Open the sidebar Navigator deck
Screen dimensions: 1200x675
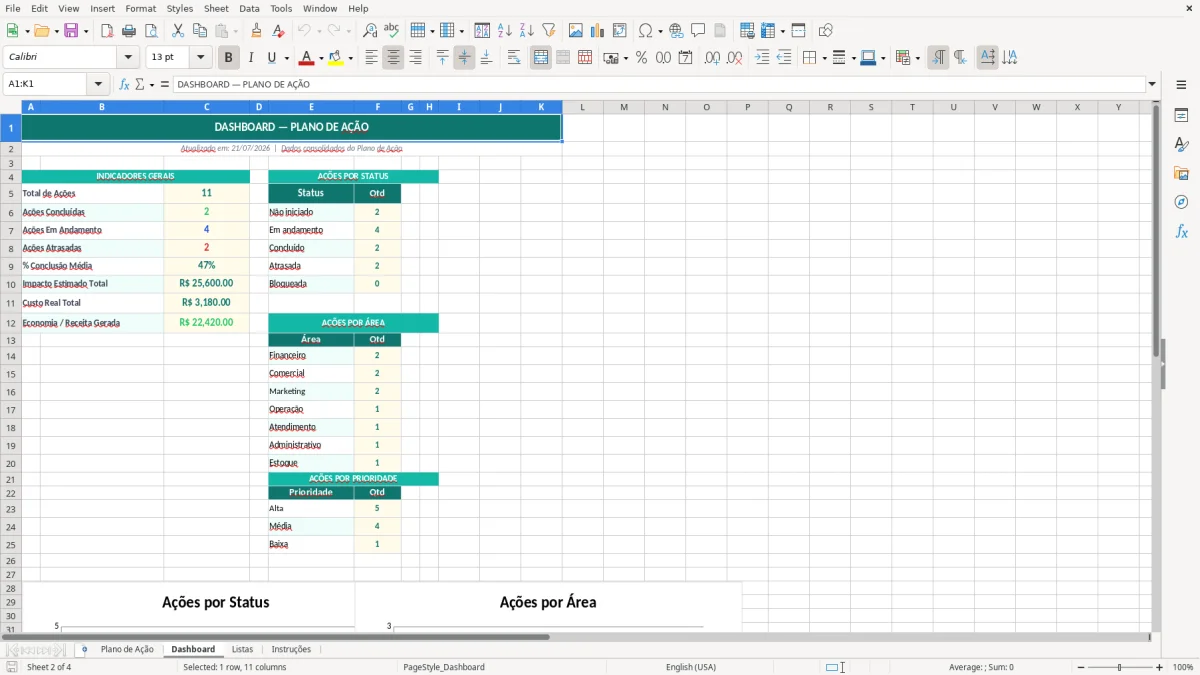[1181, 202]
